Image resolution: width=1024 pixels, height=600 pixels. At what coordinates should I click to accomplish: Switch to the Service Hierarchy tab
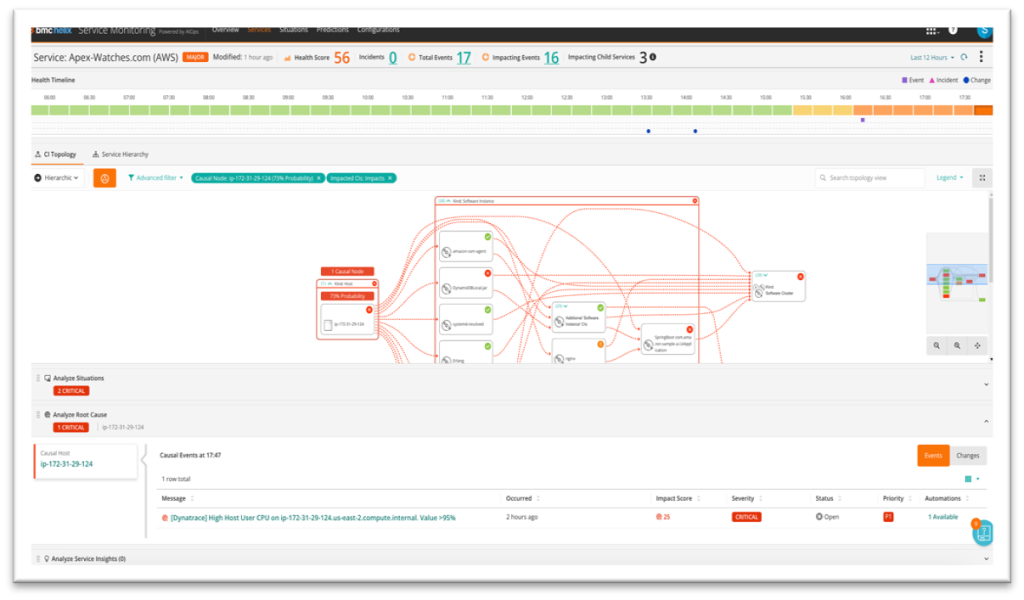(x=121, y=155)
